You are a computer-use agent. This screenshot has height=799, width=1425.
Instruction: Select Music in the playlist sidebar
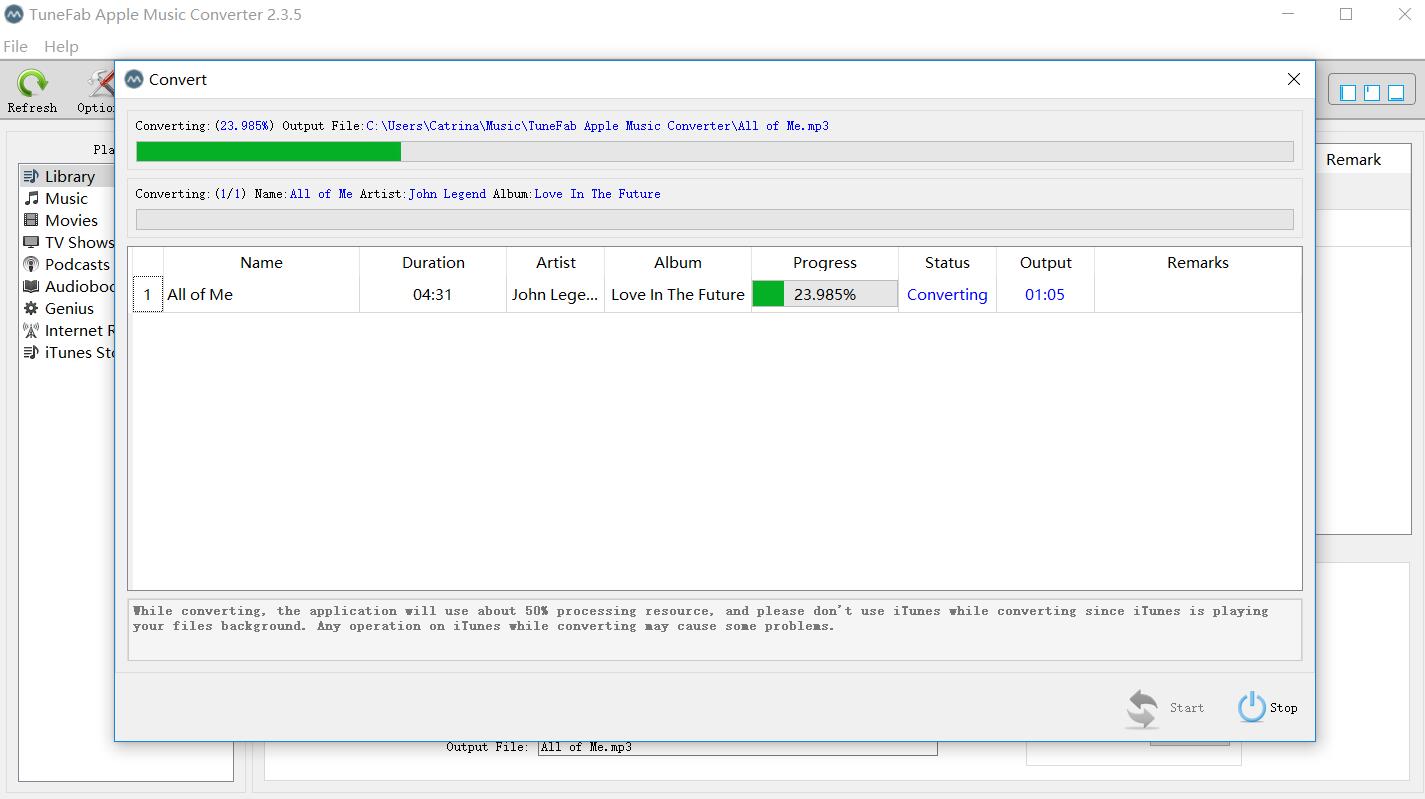66,198
